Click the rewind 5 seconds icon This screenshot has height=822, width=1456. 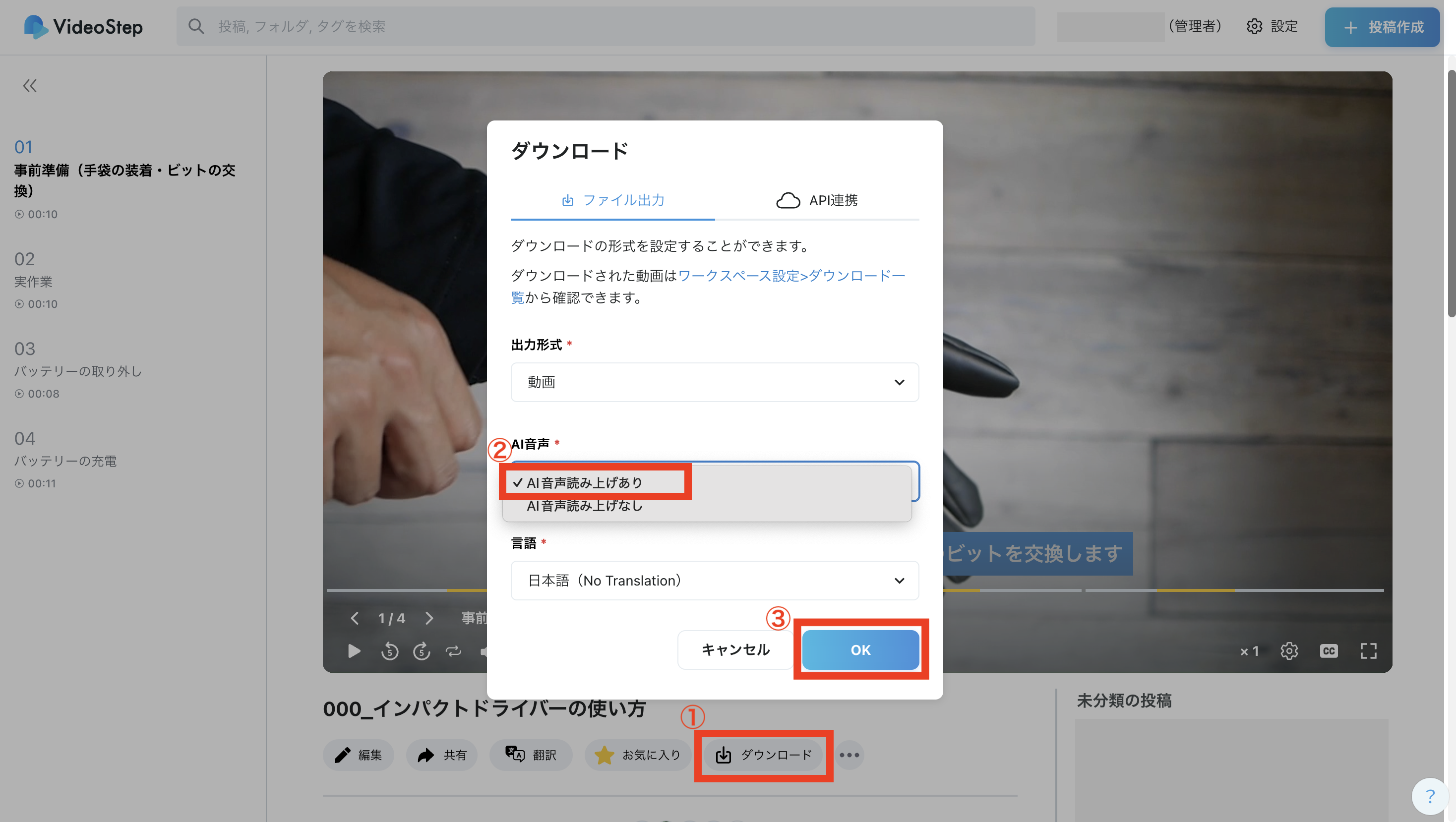pos(389,651)
